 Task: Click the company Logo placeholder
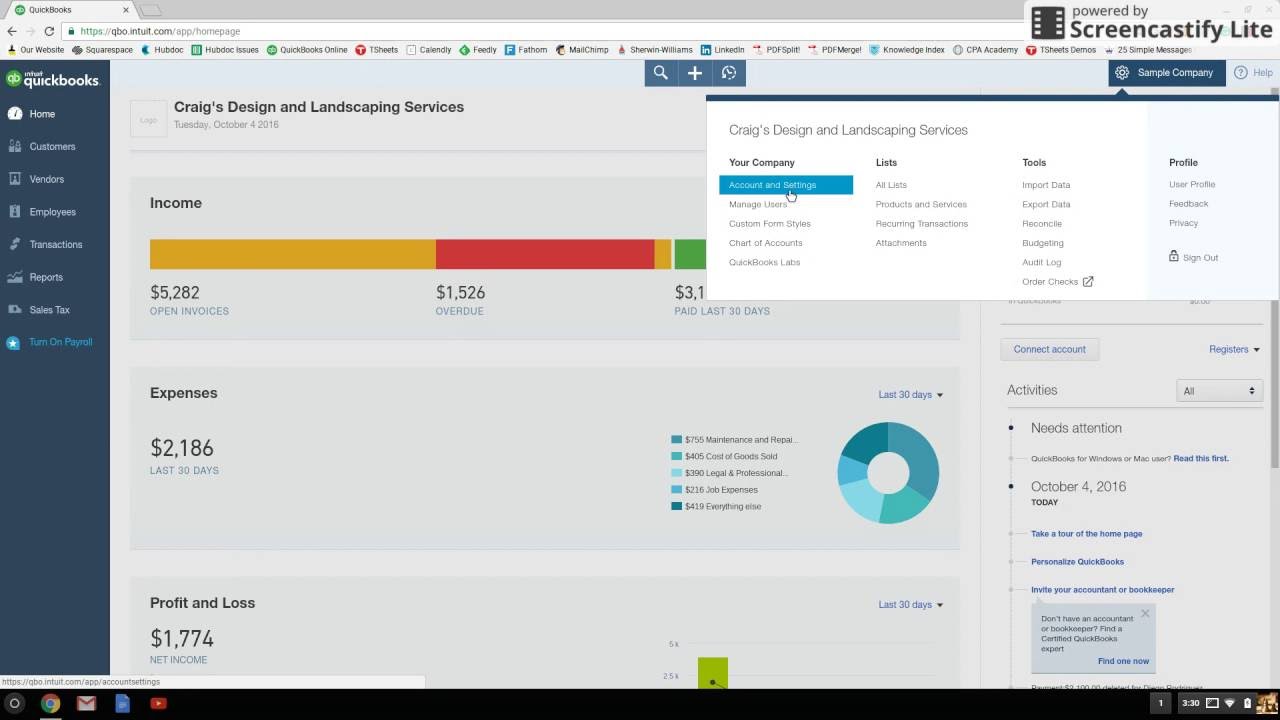[148, 120]
